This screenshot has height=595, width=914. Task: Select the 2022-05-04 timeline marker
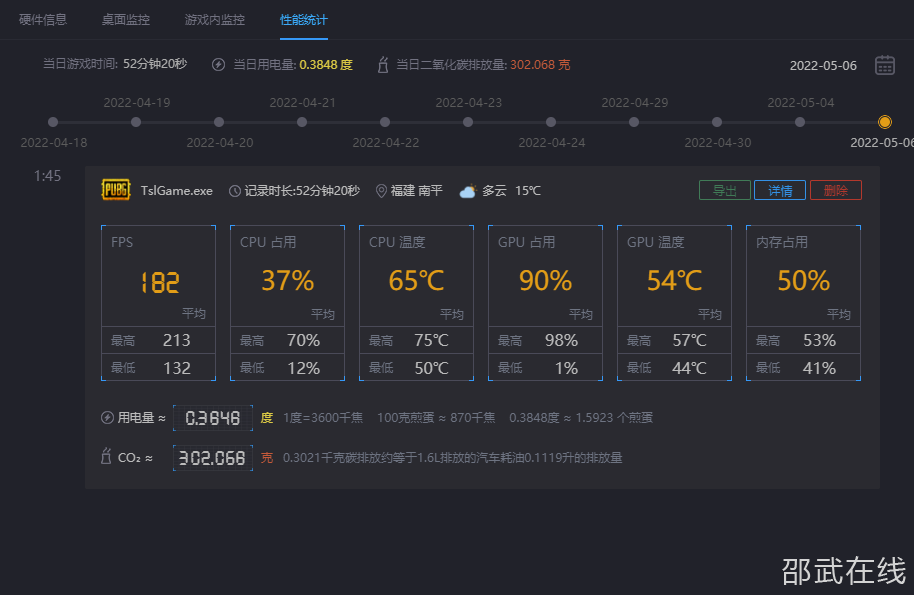pyautogui.click(x=800, y=122)
